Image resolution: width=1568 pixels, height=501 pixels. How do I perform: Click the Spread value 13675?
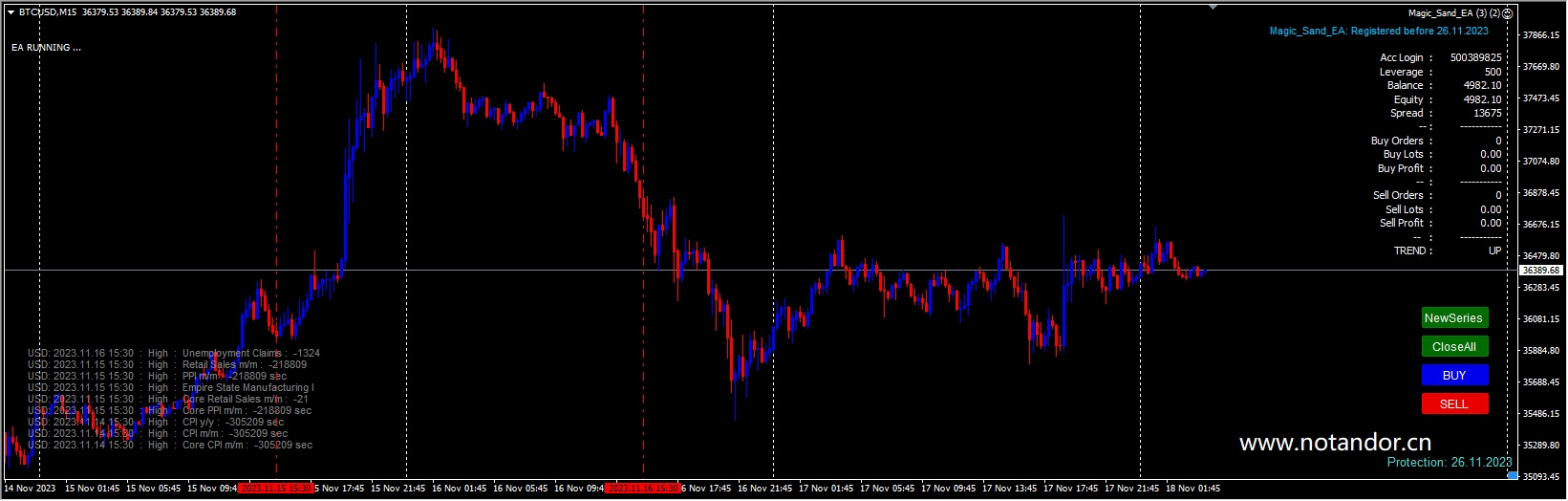pyautogui.click(x=1487, y=114)
